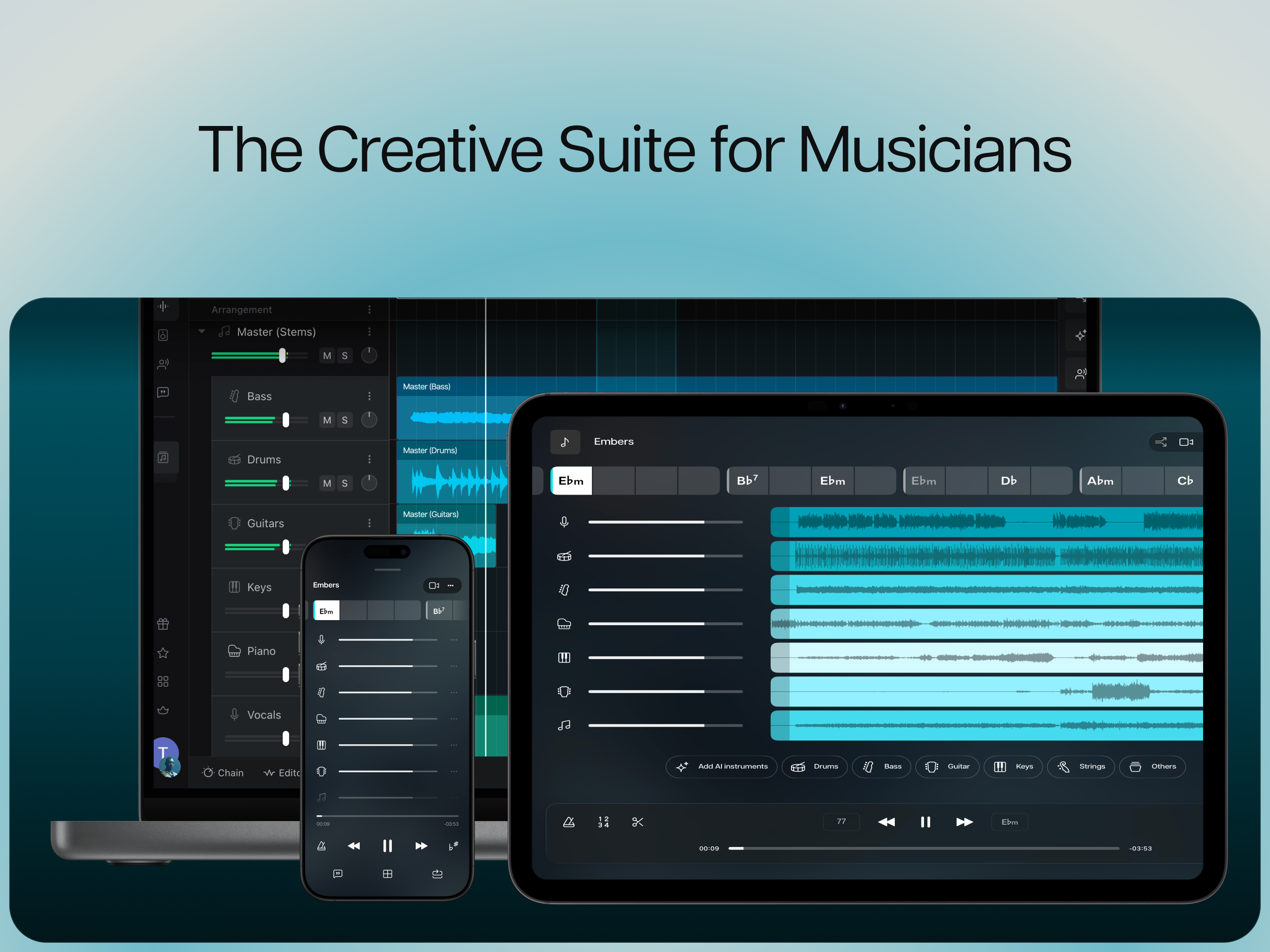Click the guitar track icon on tablet mixer
1270x952 pixels.
pos(564,691)
